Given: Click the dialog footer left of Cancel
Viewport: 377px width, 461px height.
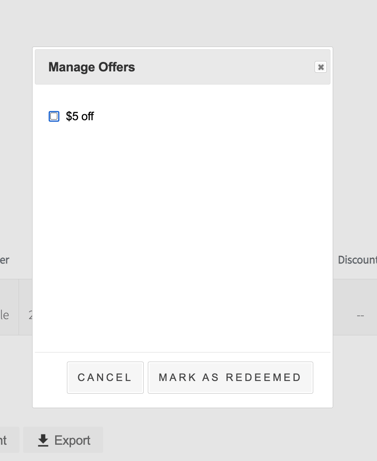Looking at the screenshot, I should 51,377.
